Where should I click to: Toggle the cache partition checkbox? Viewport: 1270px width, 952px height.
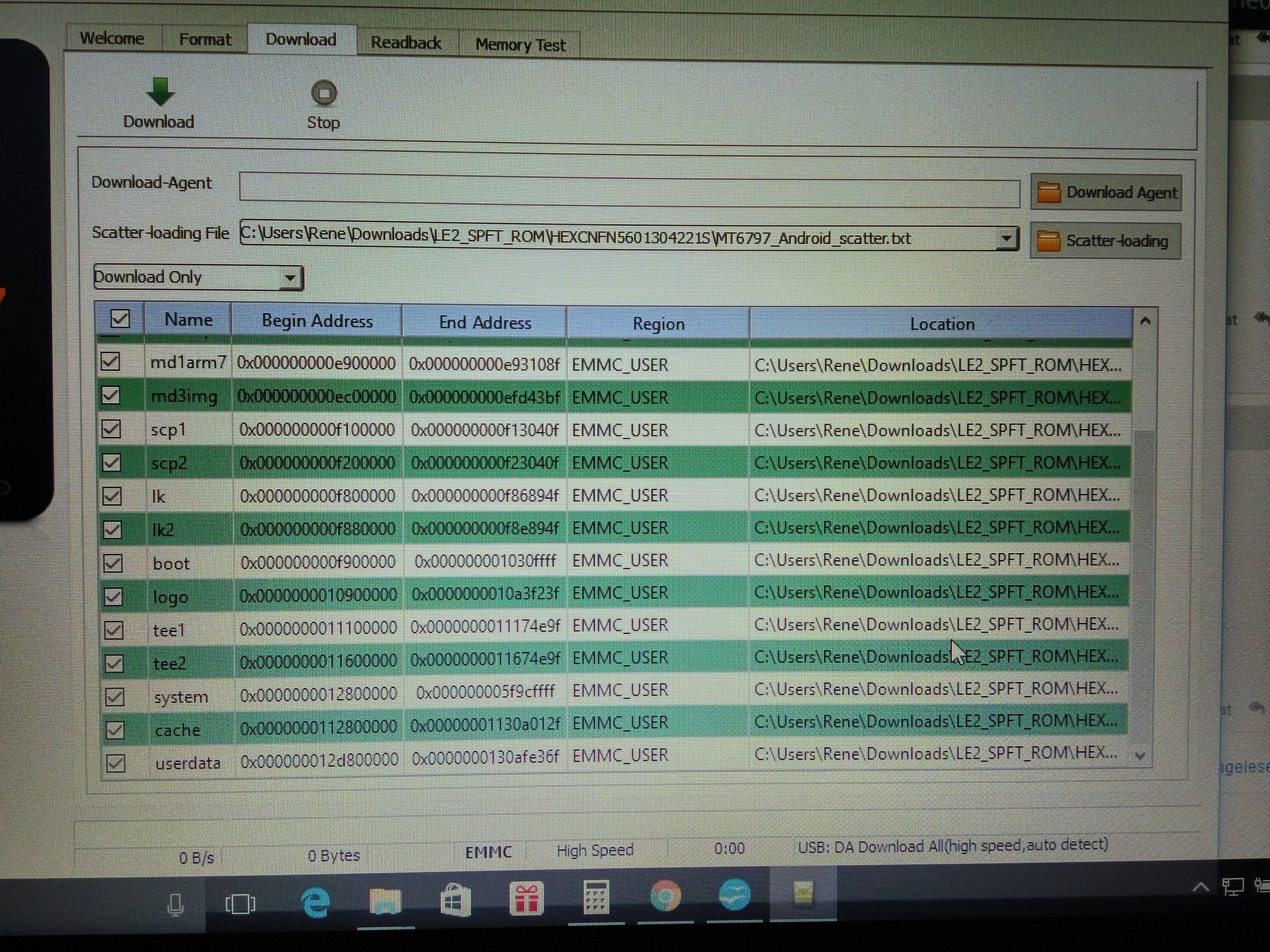[x=115, y=730]
